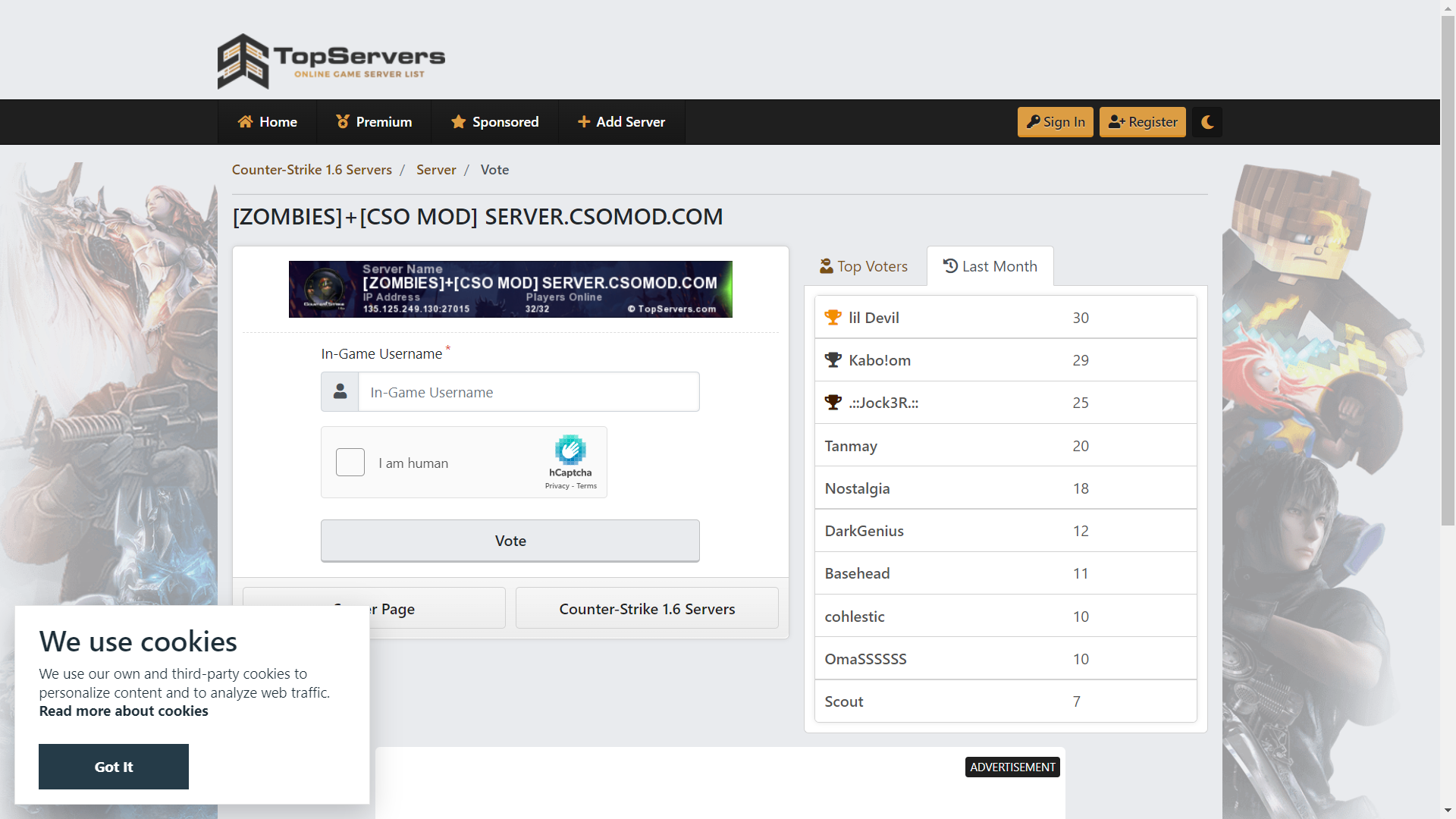Submit with the Vote button

coord(510,541)
